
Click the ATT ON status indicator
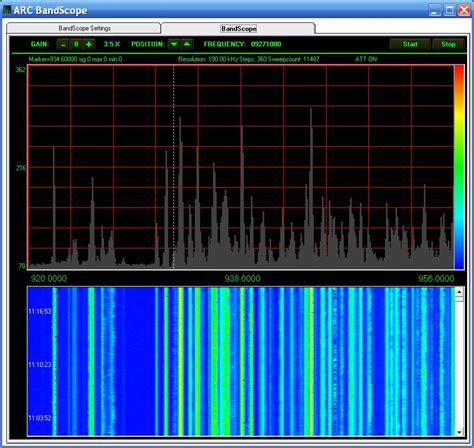click(x=366, y=59)
